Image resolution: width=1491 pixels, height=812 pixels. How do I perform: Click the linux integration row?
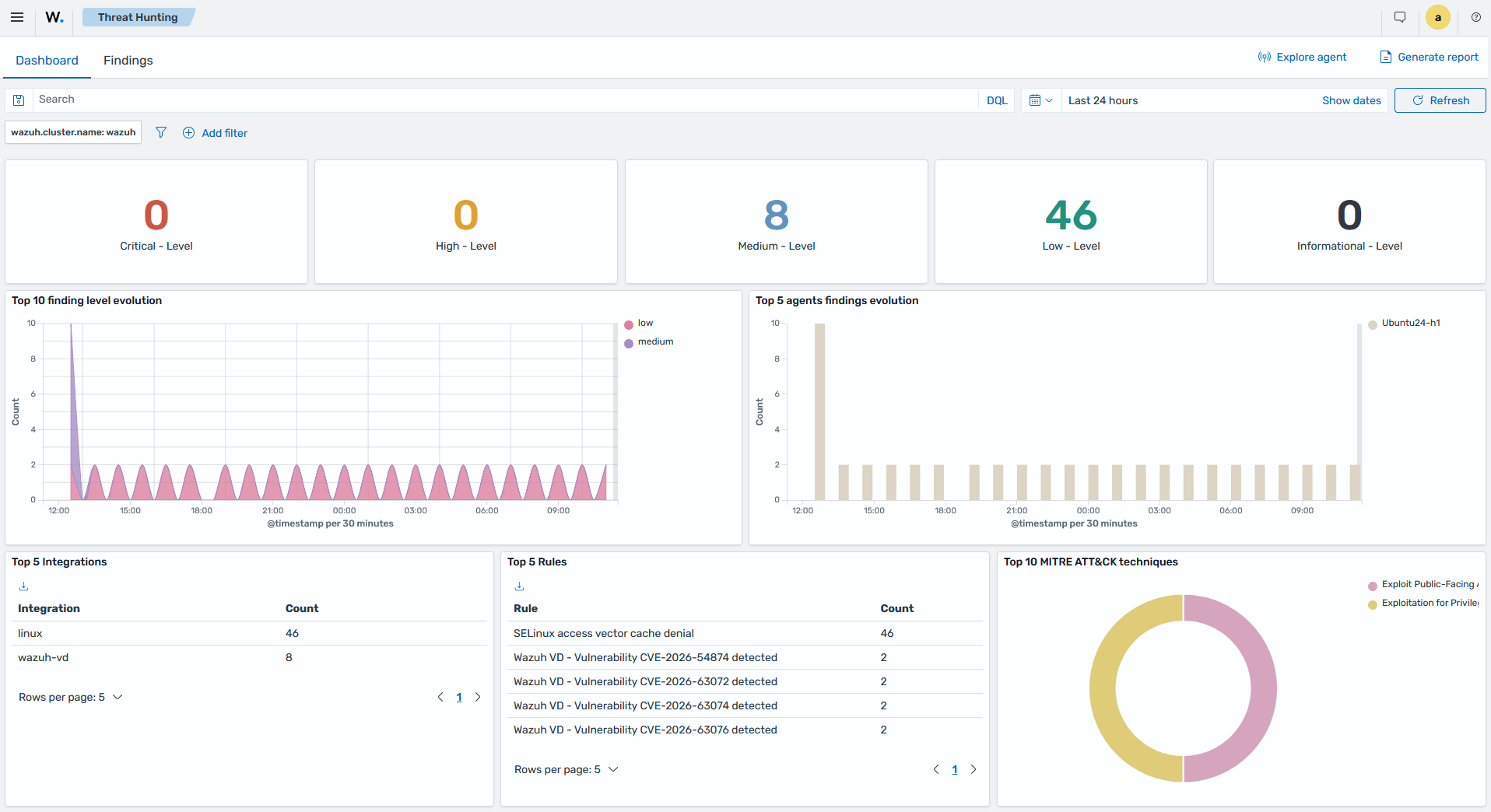tap(250, 633)
